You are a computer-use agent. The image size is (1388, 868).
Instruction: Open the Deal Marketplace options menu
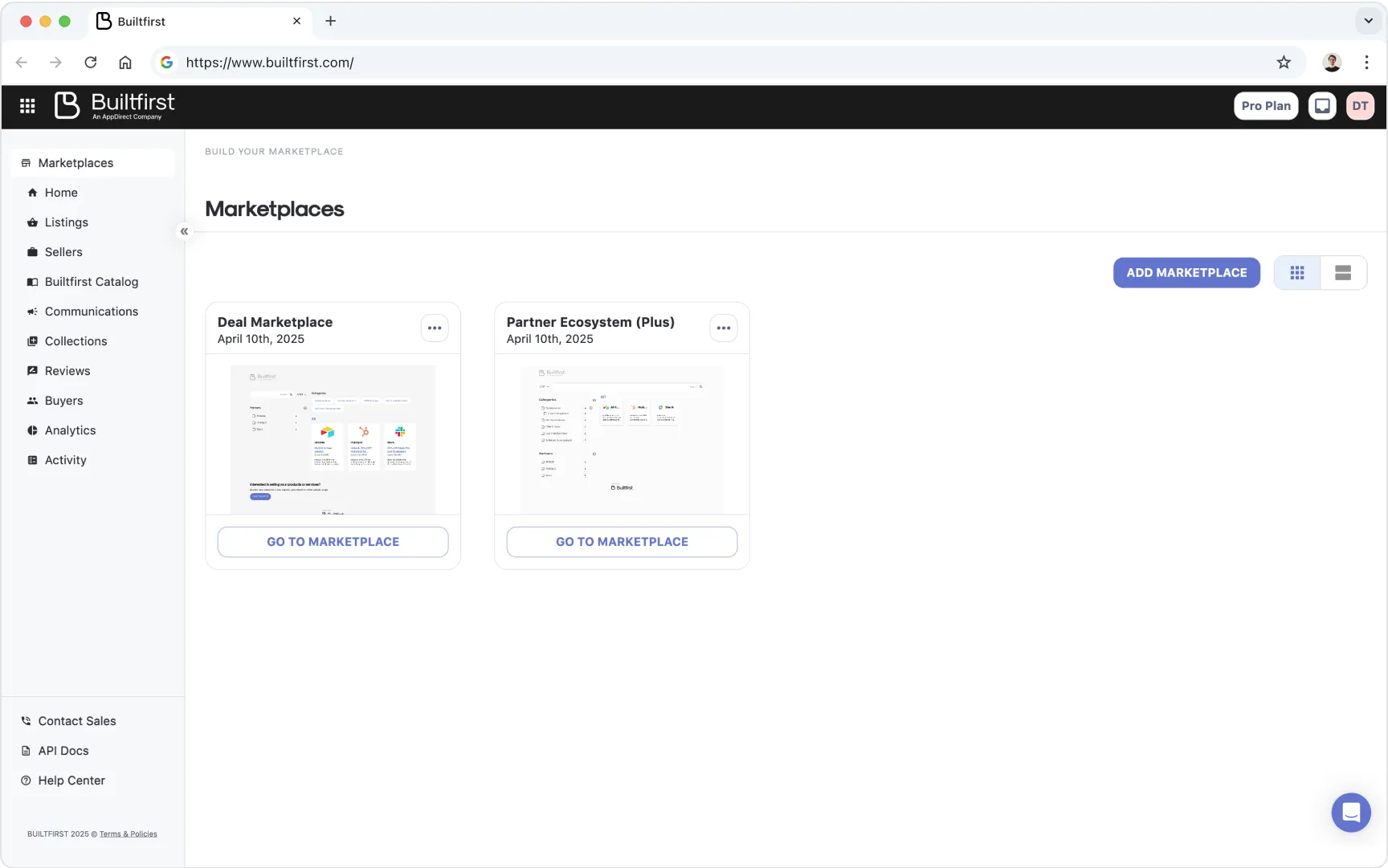[x=435, y=328]
